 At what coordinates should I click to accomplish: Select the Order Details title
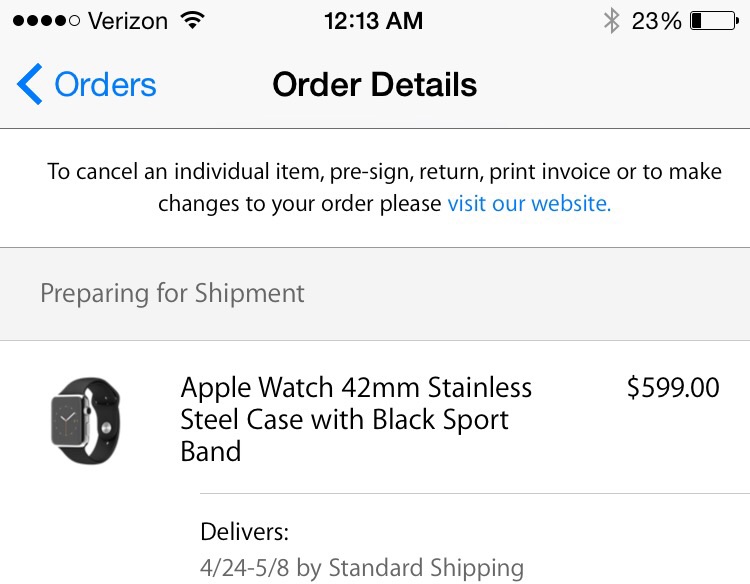click(375, 85)
